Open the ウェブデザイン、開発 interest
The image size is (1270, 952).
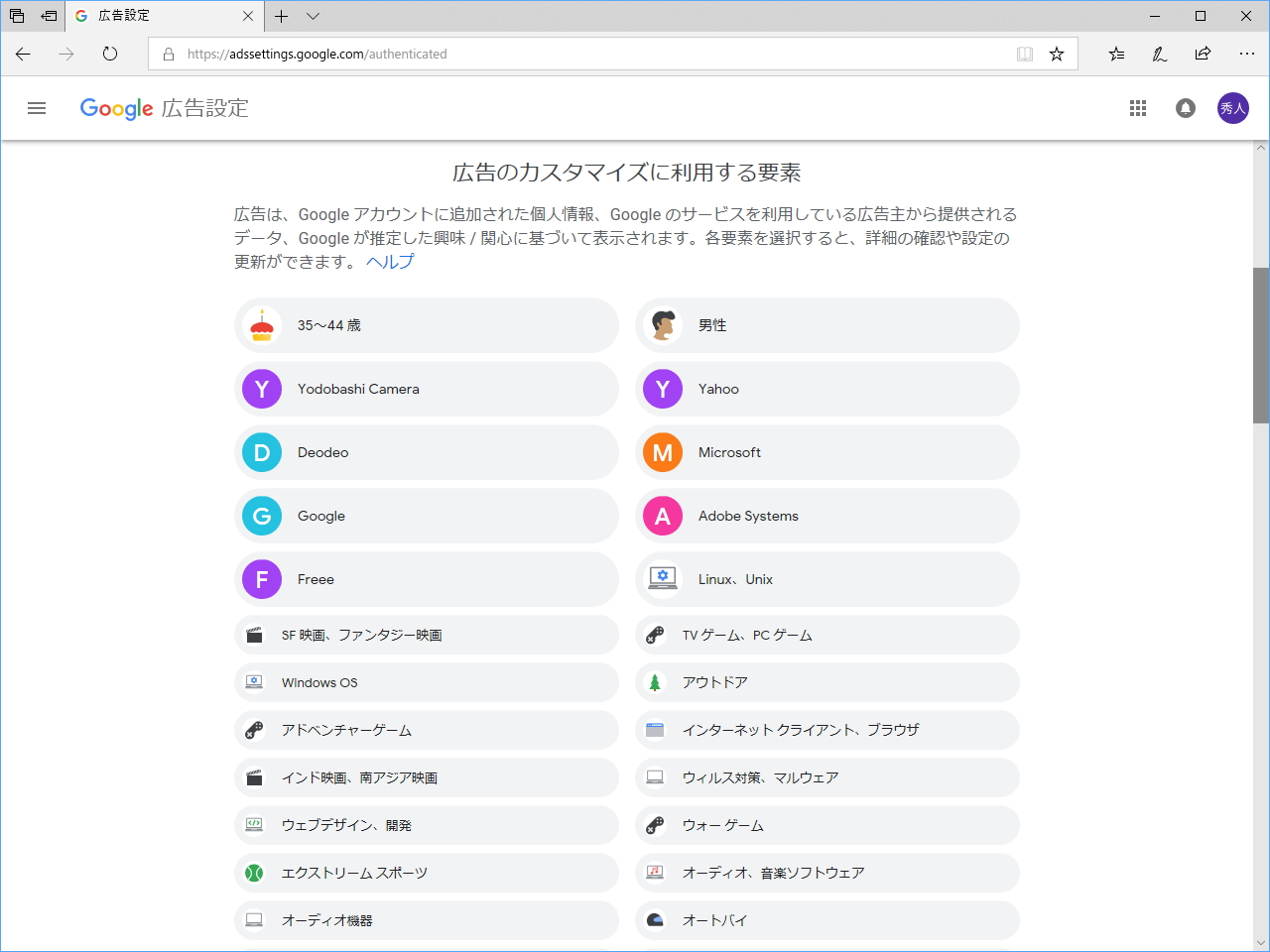(x=427, y=825)
